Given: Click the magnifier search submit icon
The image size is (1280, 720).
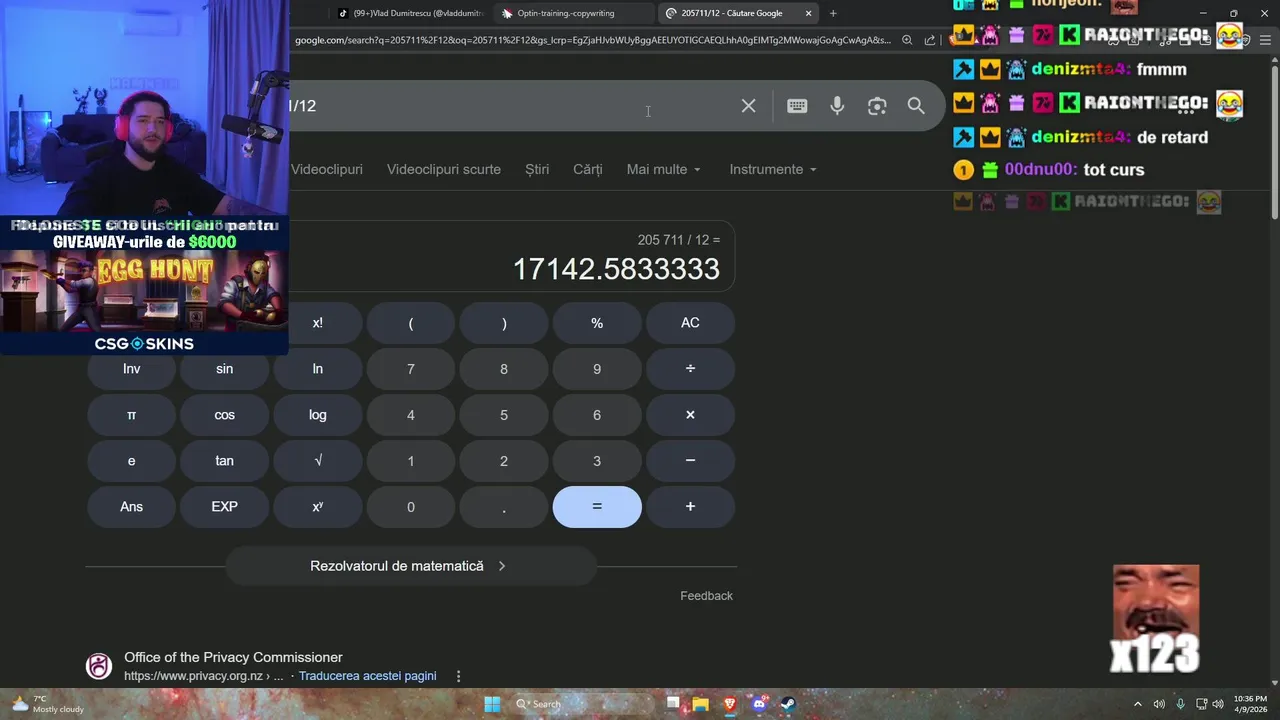Looking at the screenshot, I should [916, 106].
